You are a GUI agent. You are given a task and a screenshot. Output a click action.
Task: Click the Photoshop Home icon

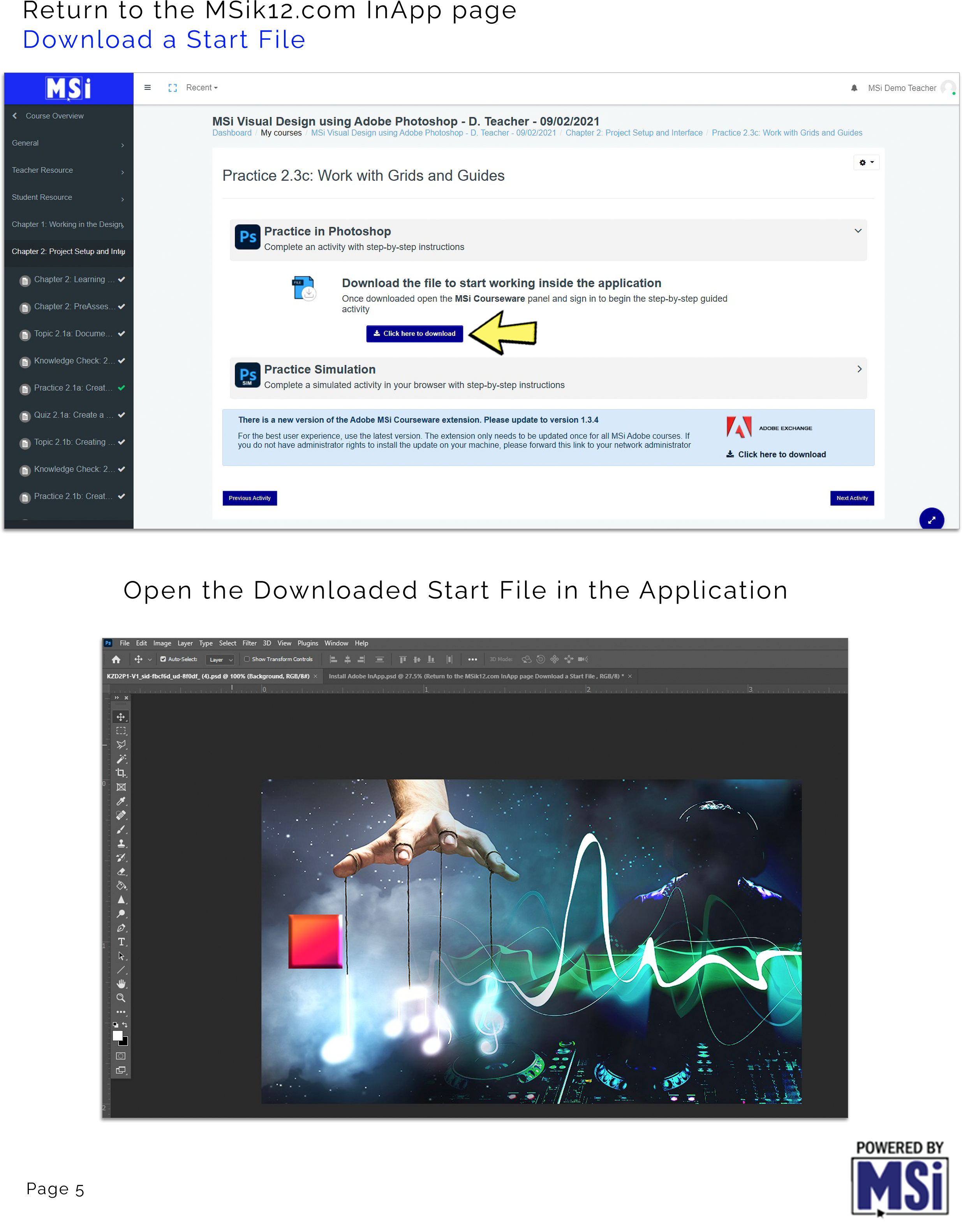(x=116, y=659)
